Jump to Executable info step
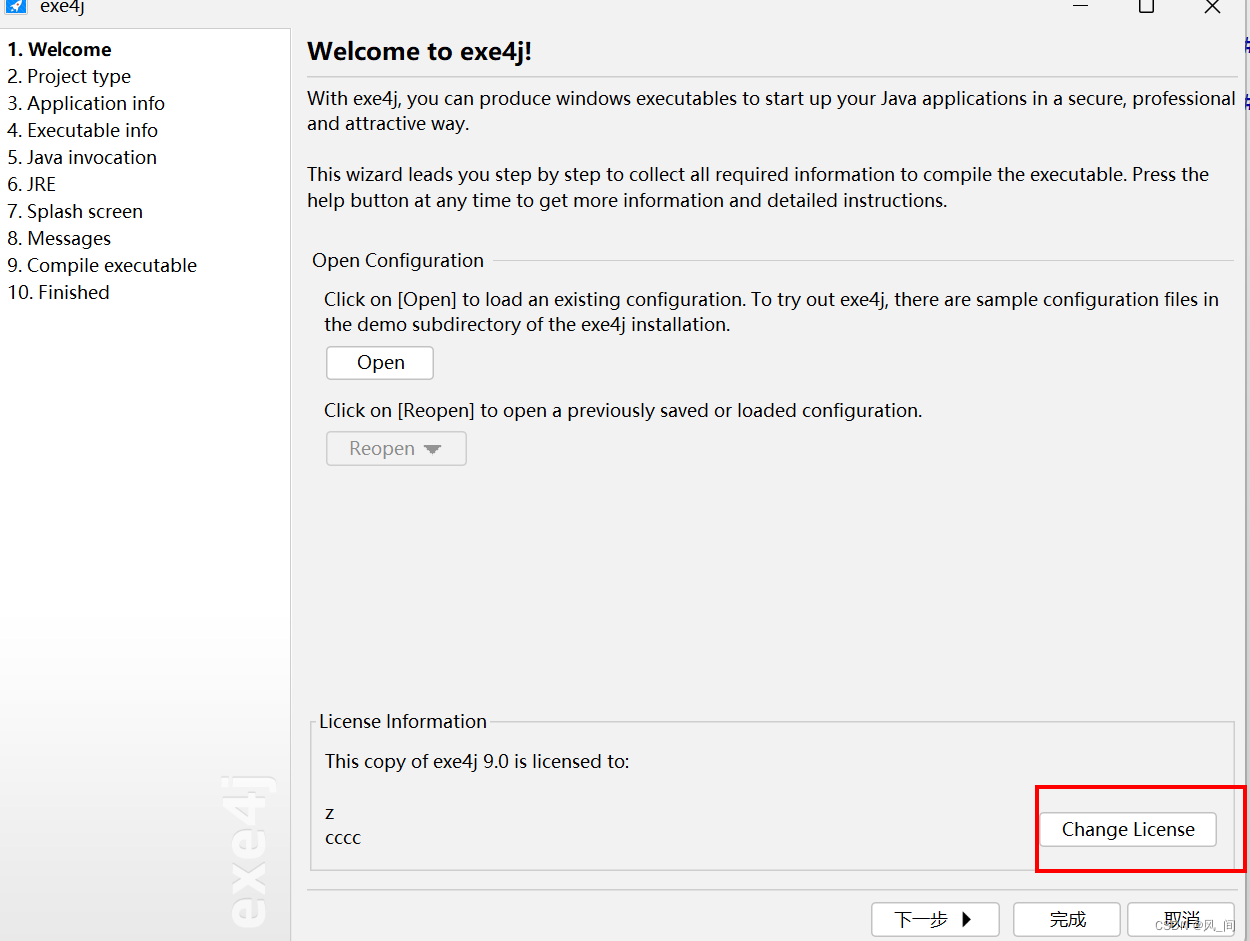1250x941 pixels. [82, 130]
